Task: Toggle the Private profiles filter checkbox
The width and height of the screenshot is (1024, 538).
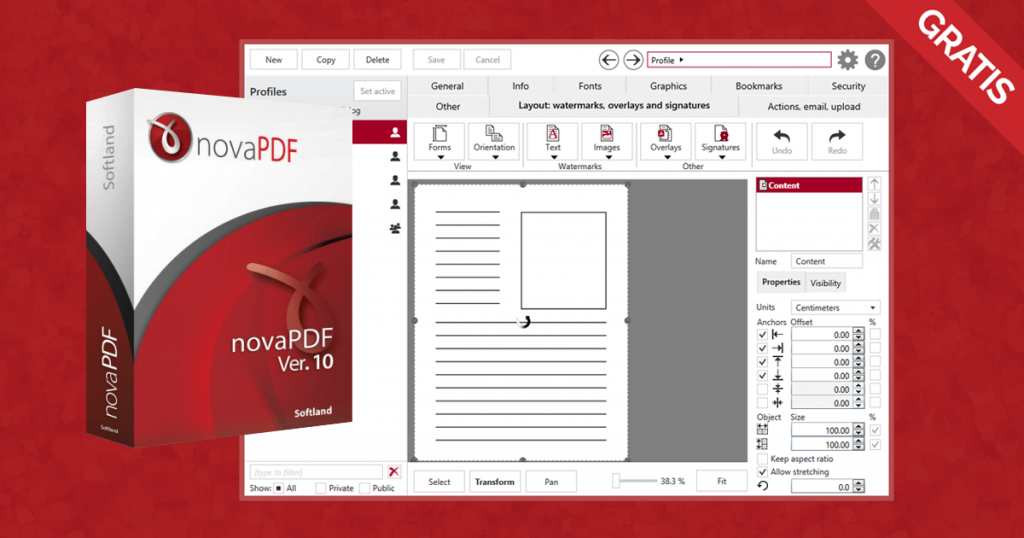Action: click(x=321, y=488)
